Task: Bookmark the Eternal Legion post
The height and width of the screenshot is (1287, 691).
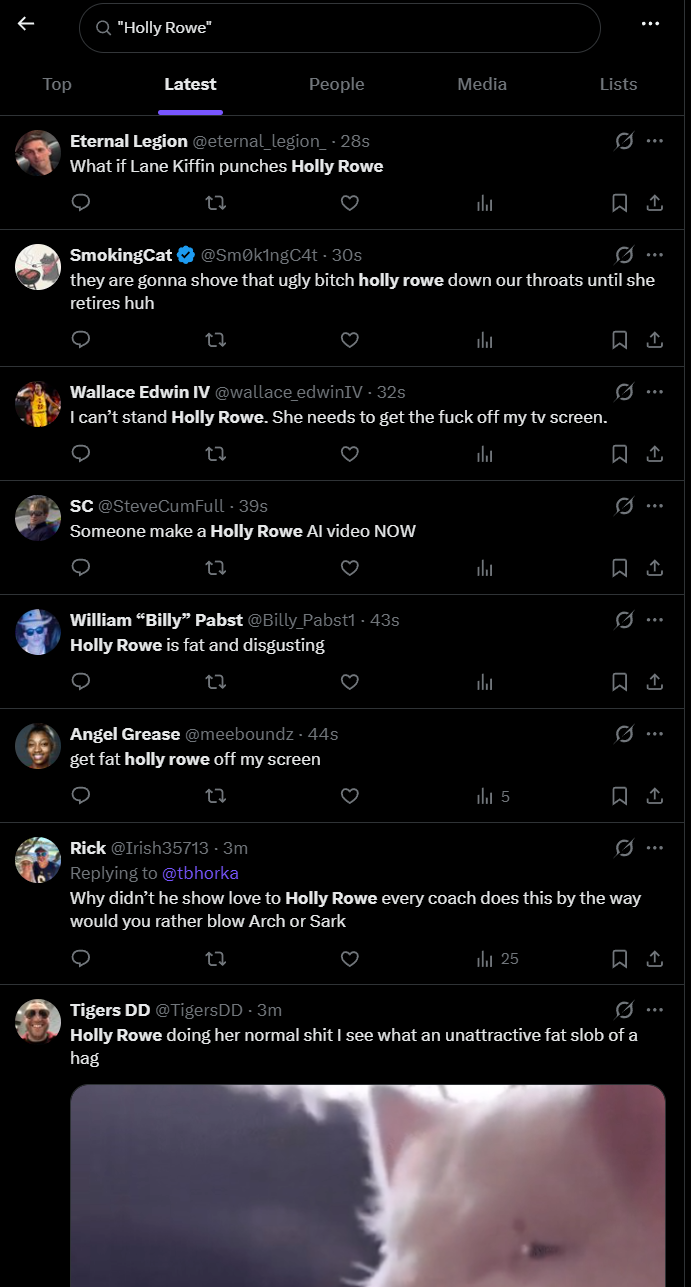Action: 619,203
